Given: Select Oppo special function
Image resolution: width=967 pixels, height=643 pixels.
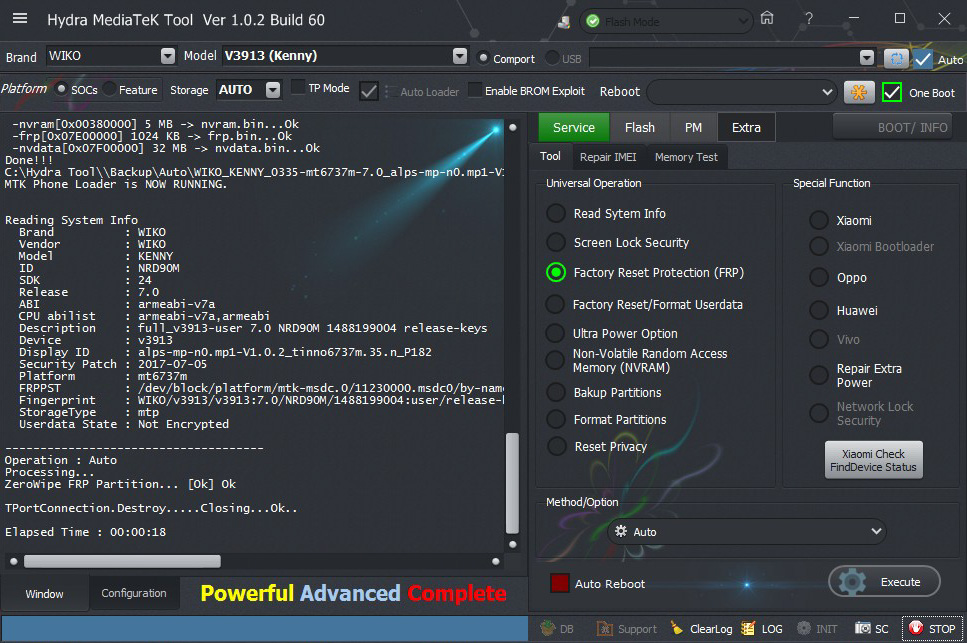Looking at the screenshot, I should (819, 277).
